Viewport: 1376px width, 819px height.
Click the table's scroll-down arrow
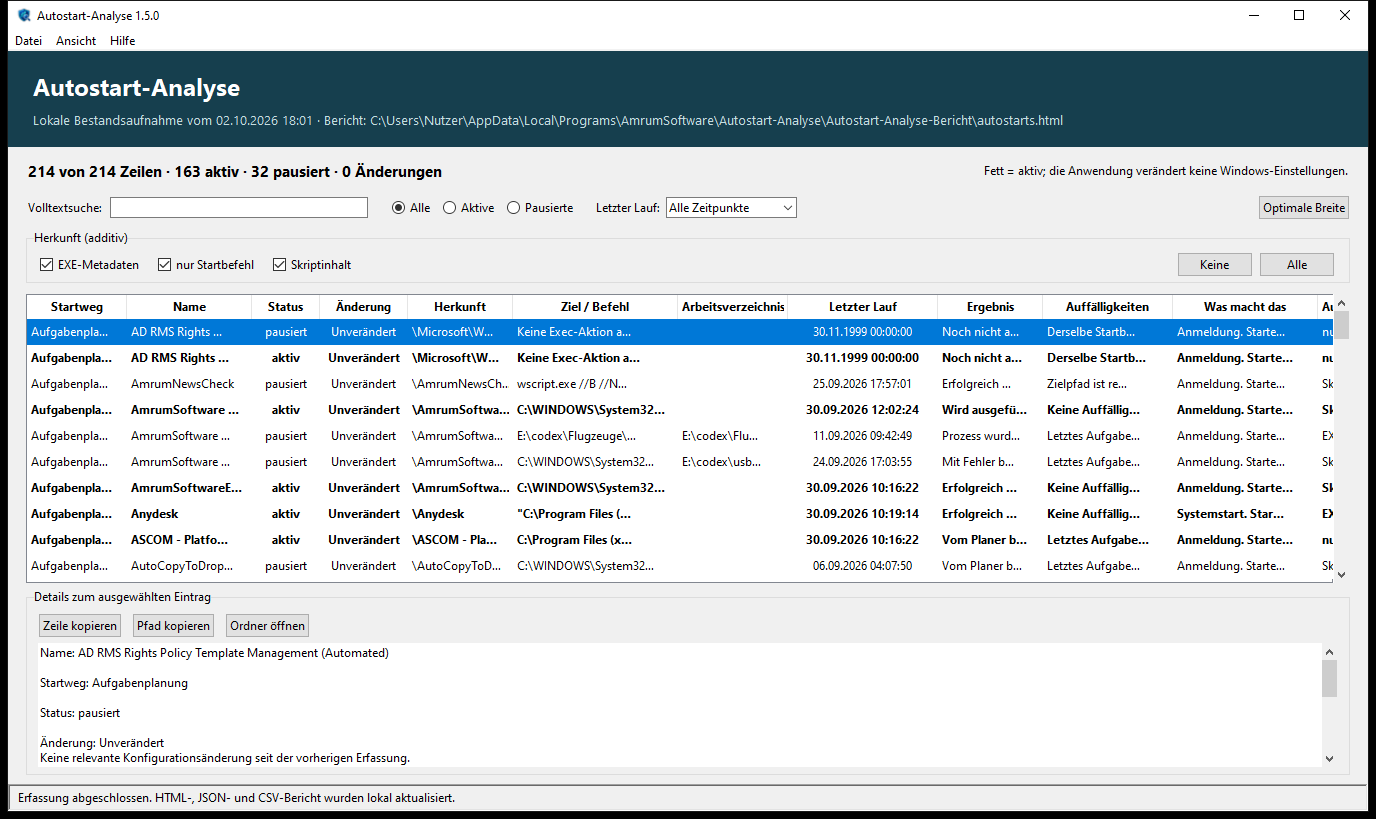[1342, 575]
